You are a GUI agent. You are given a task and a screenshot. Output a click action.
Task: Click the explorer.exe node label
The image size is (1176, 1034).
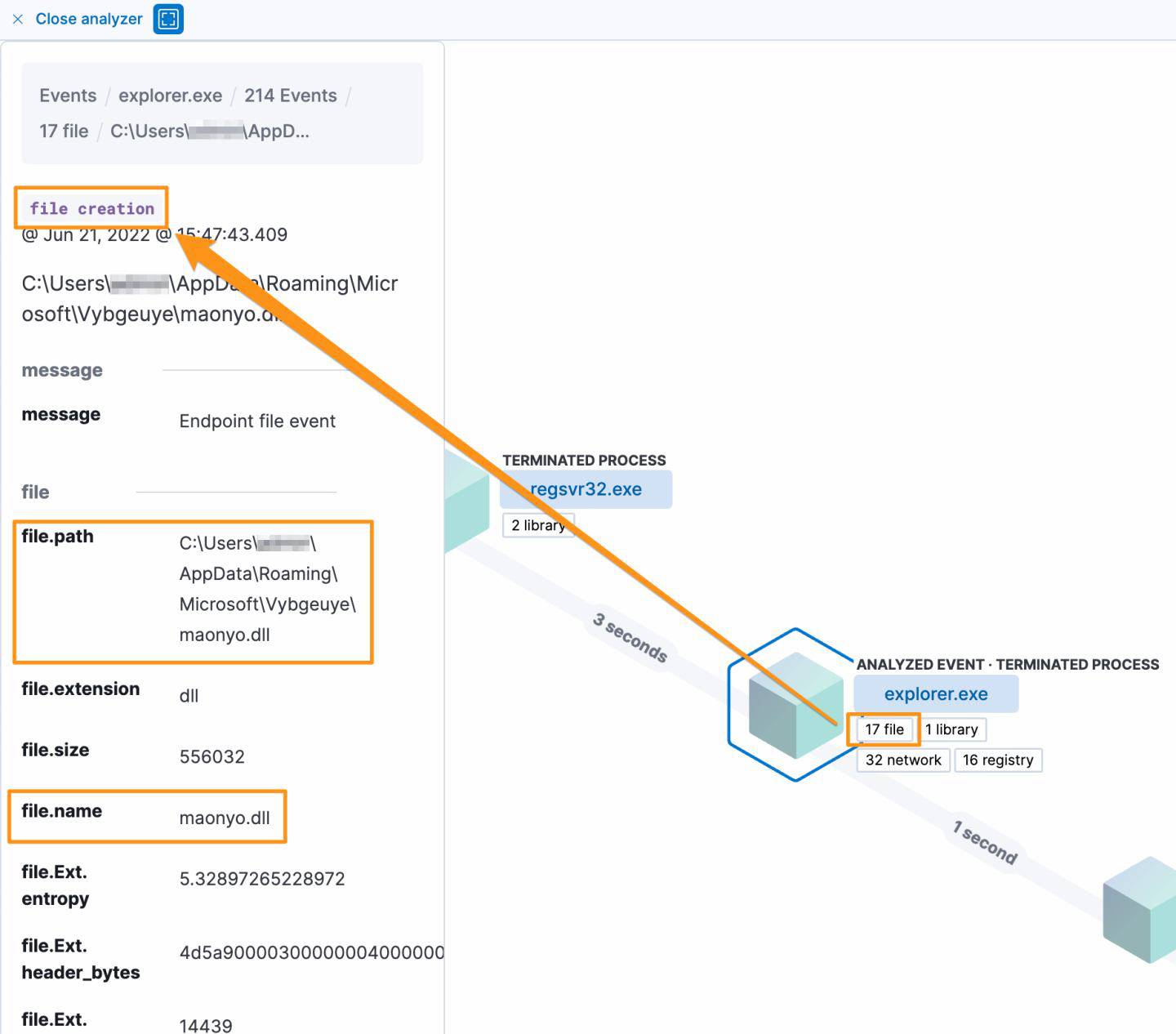point(935,694)
